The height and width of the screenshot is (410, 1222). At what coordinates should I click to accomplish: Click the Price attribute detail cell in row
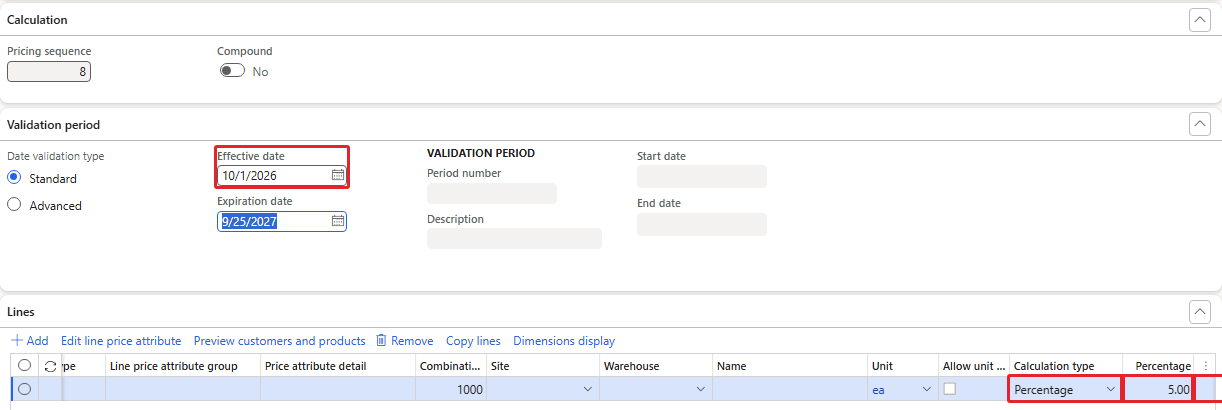pos(338,389)
